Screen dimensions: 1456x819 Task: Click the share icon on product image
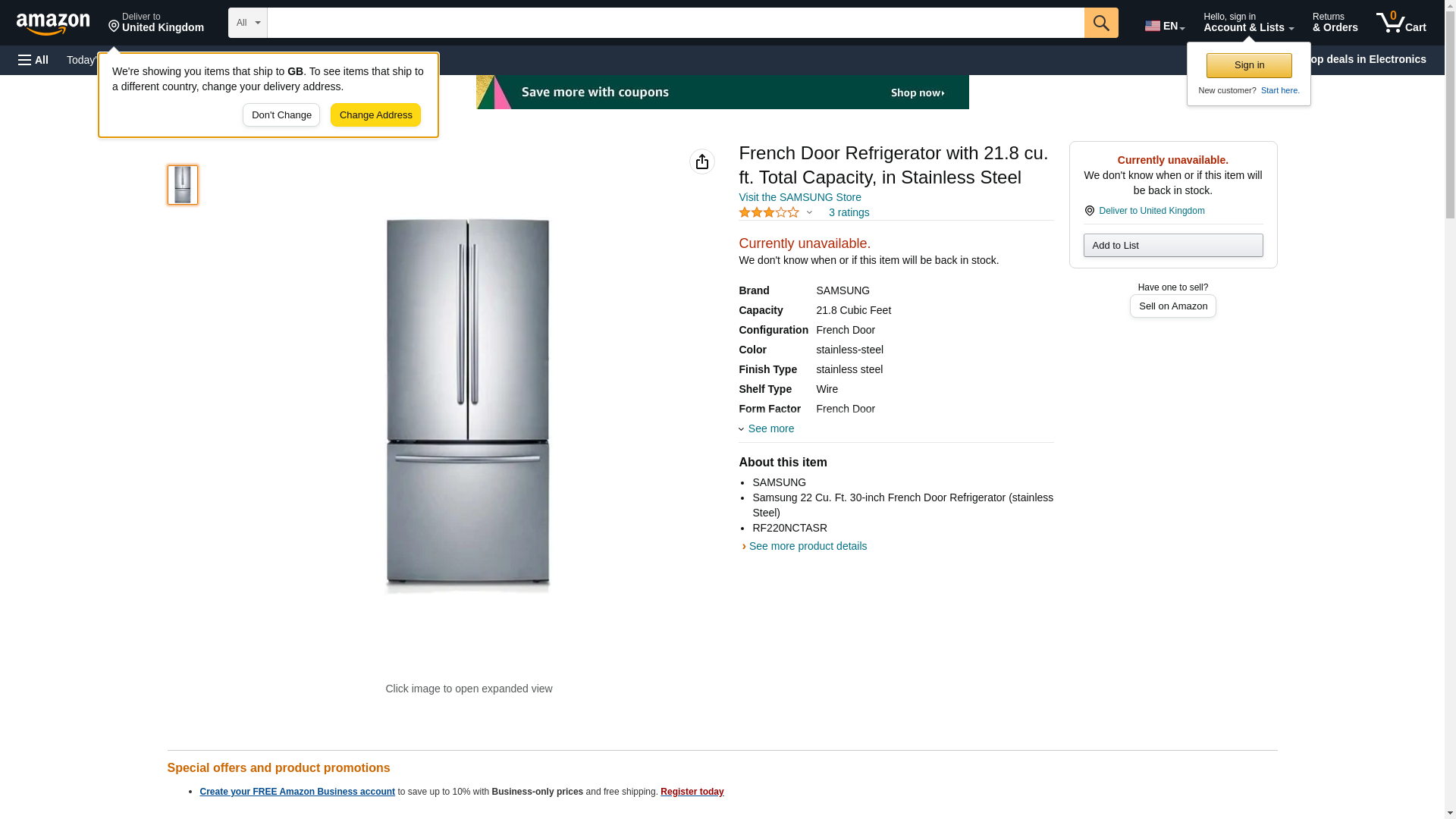(x=701, y=162)
